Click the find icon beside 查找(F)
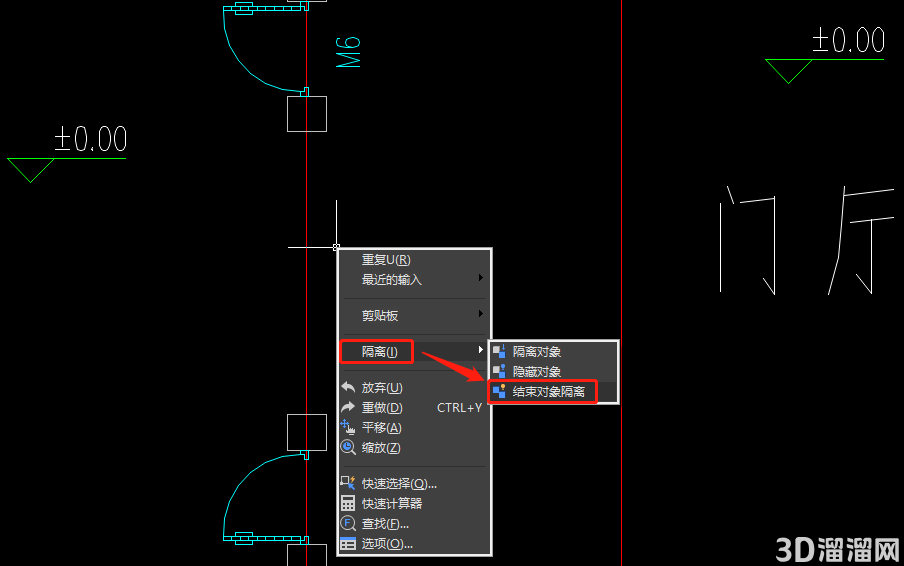 click(x=348, y=523)
